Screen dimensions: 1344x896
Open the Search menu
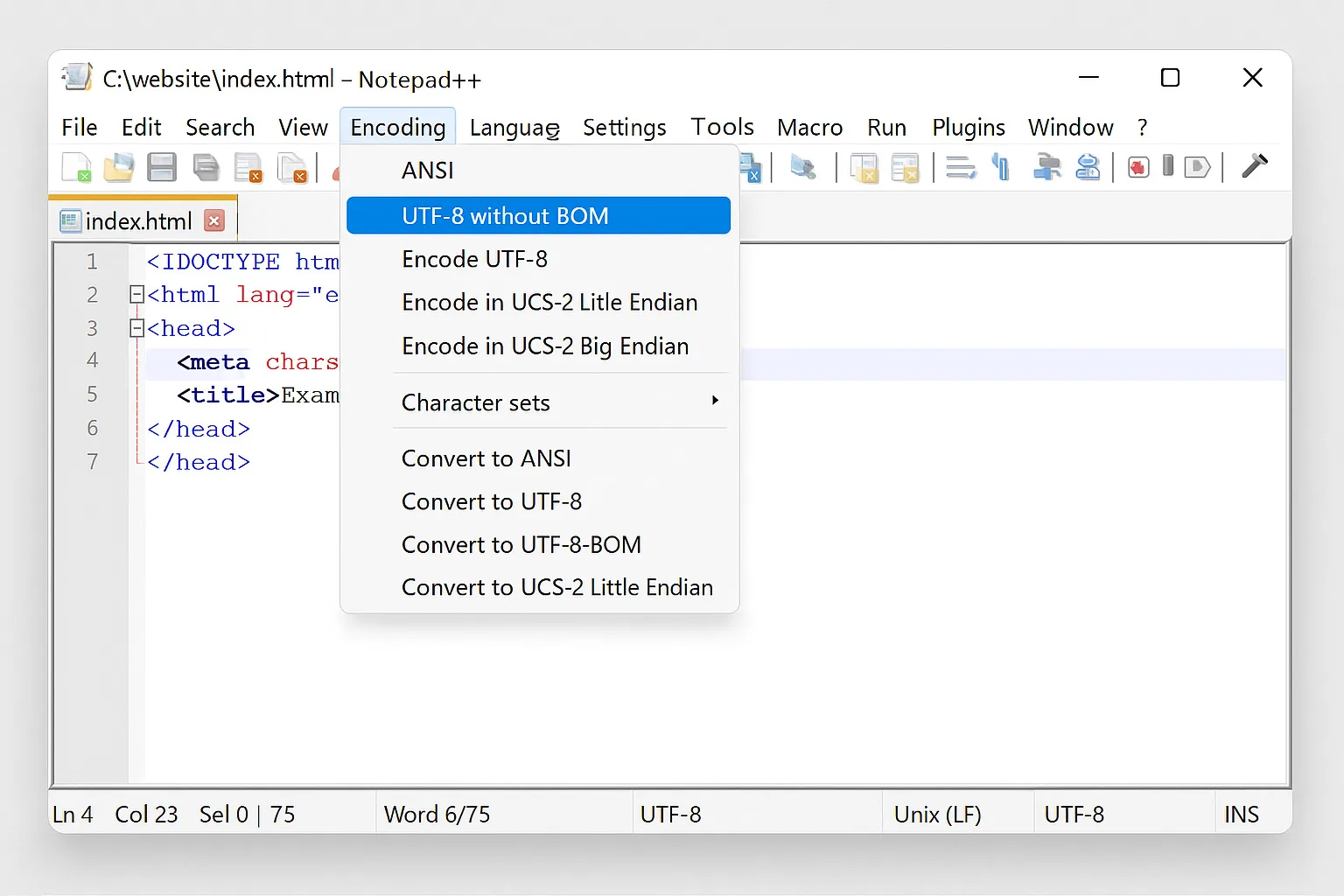220,128
